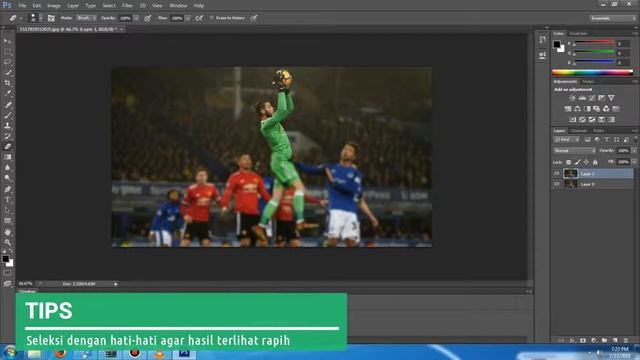Select the Zoom tool

pyautogui.click(x=7, y=242)
